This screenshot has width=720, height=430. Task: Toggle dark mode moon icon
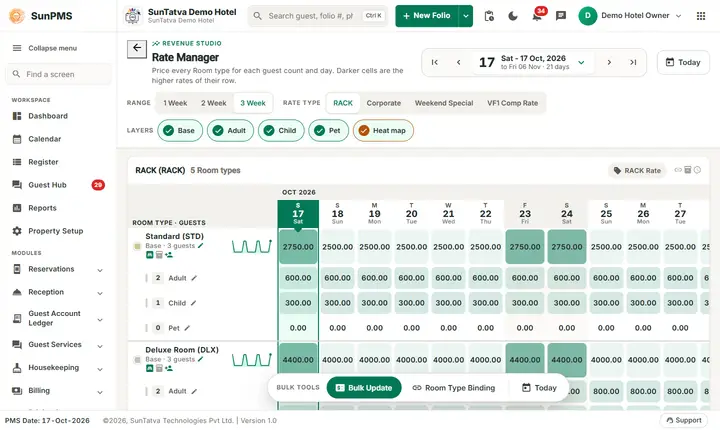click(513, 16)
